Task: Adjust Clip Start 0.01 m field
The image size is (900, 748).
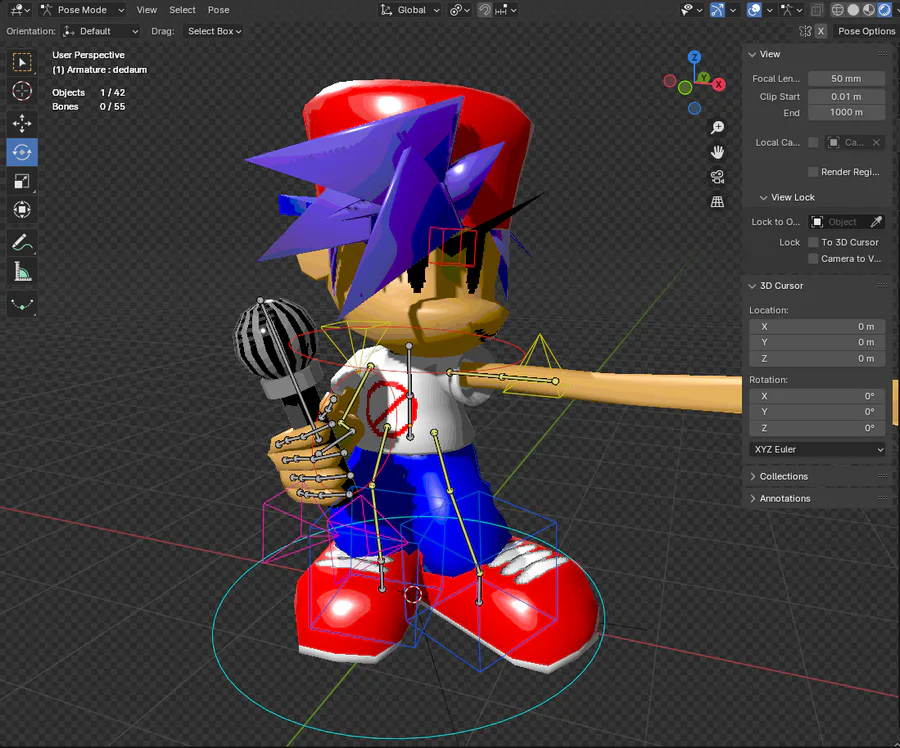Action: point(846,96)
